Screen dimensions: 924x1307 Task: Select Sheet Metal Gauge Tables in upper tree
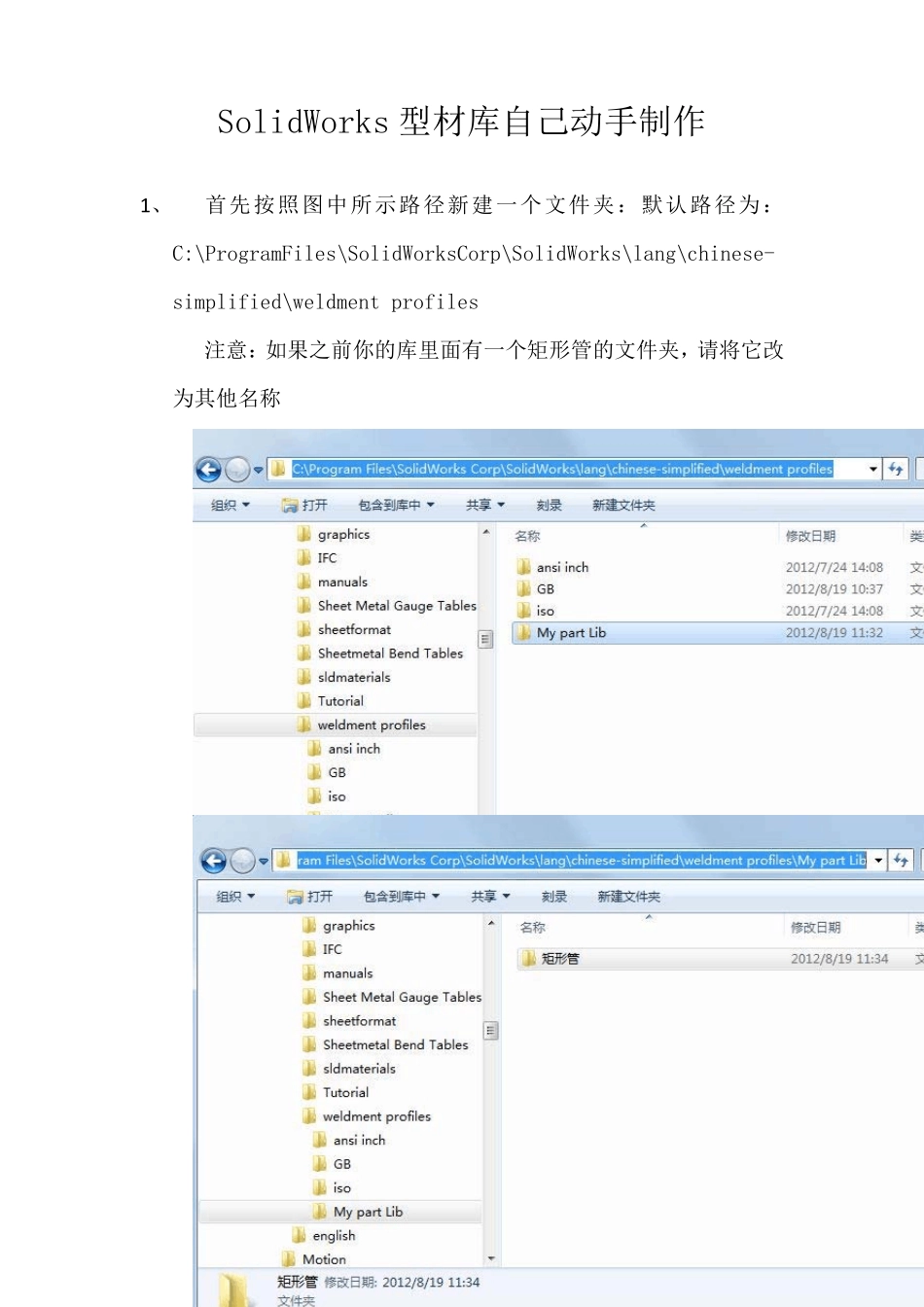click(386, 606)
